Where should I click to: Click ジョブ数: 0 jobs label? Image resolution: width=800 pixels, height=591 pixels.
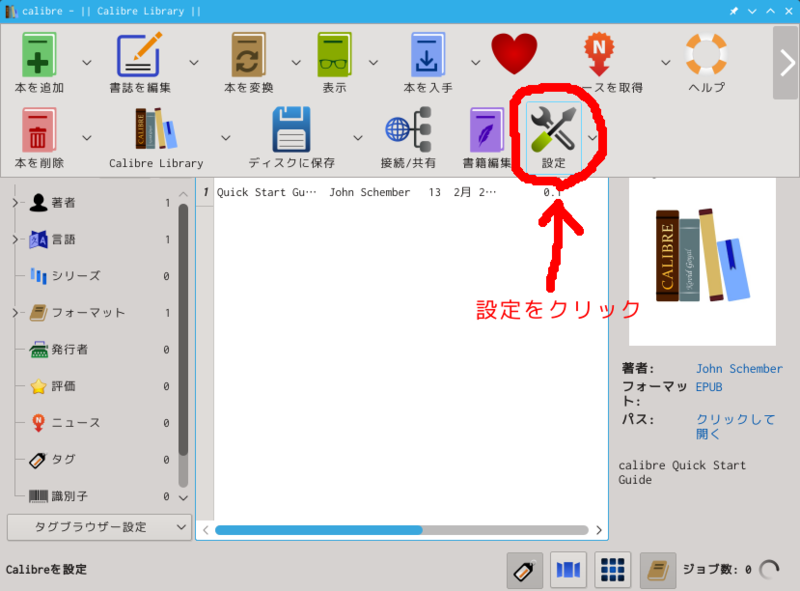[717, 570]
